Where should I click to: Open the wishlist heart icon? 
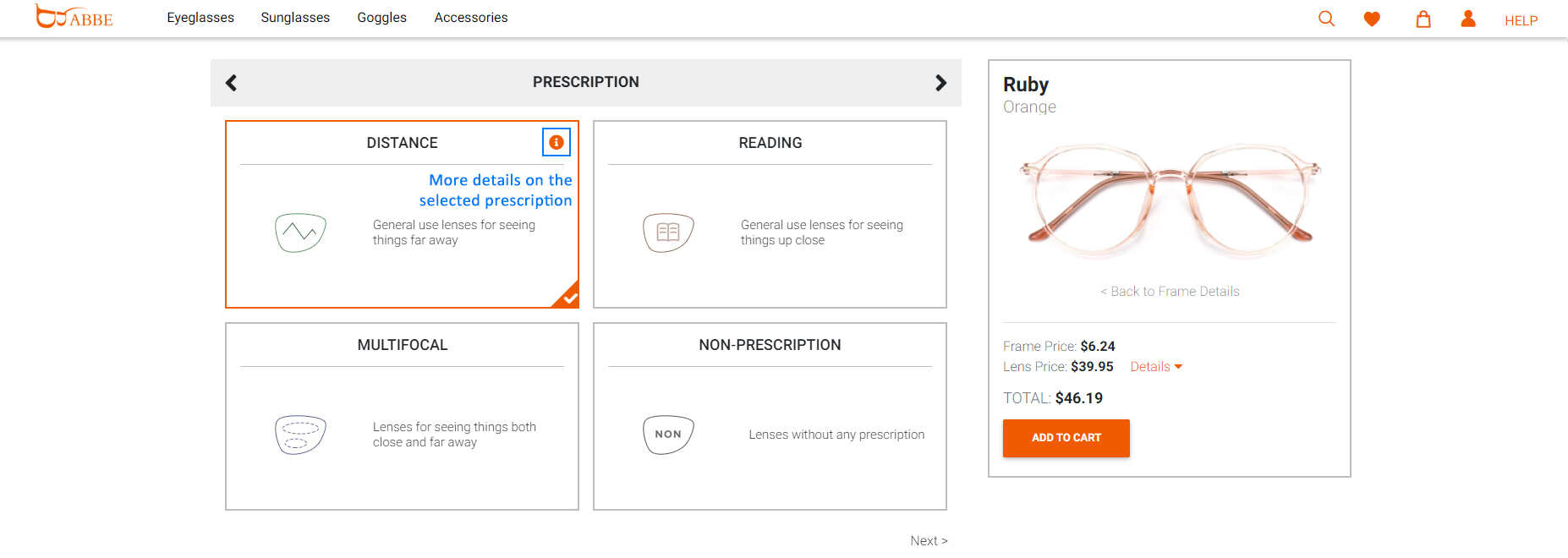pos(1372,19)
